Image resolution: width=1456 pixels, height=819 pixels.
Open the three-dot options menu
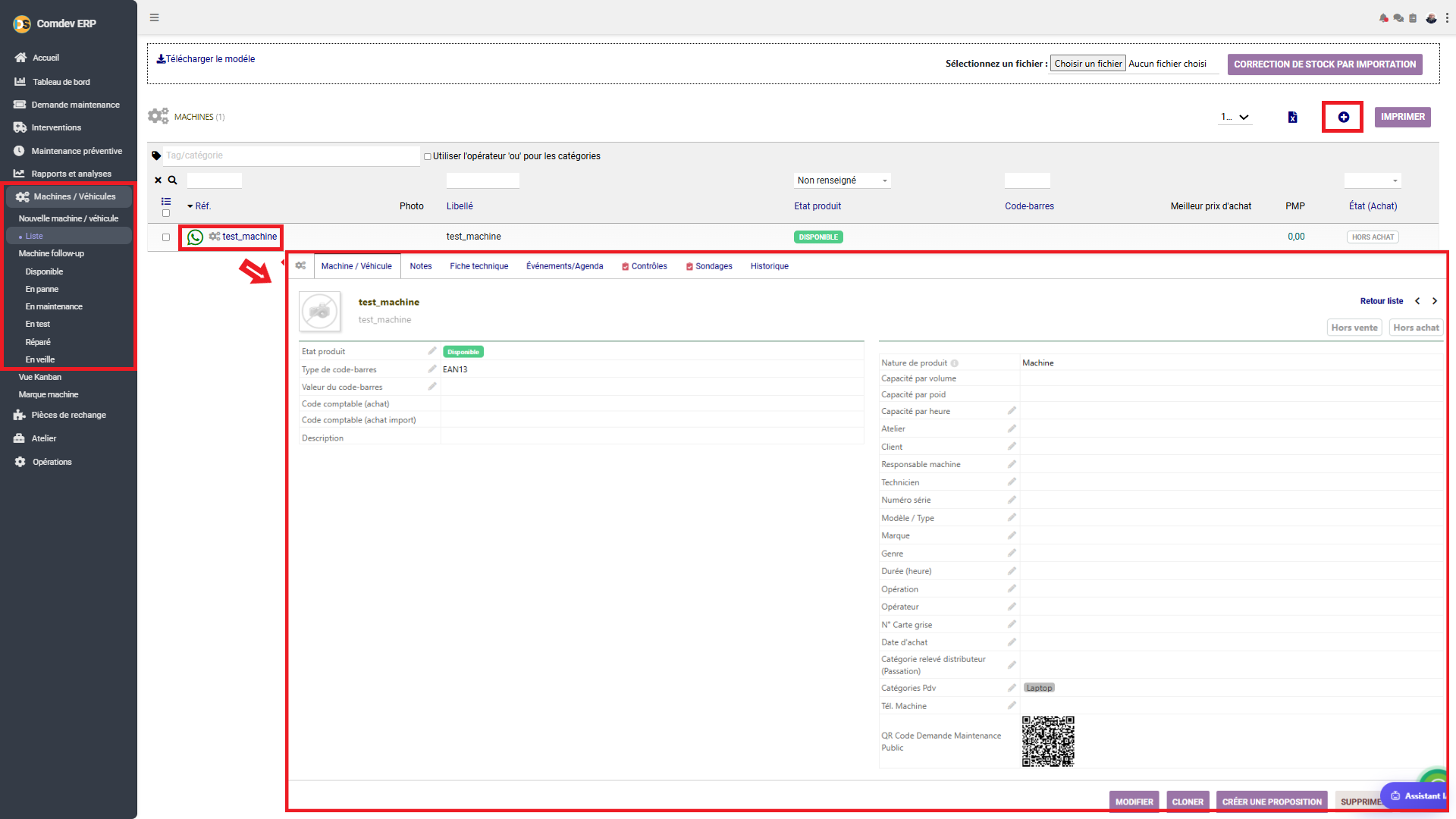click(x=1447, y=18)
